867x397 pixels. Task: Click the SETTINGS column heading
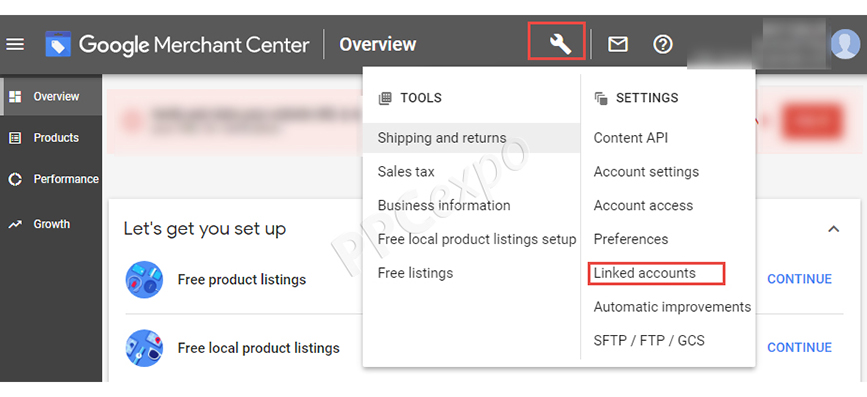(647, 98)
